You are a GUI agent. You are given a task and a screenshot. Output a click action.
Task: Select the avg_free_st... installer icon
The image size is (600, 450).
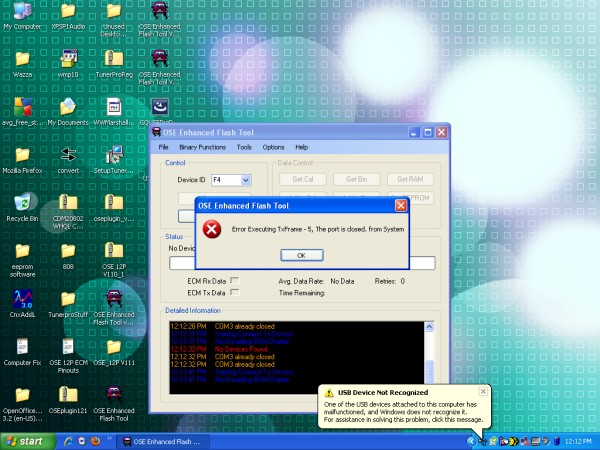click(22, 112)
